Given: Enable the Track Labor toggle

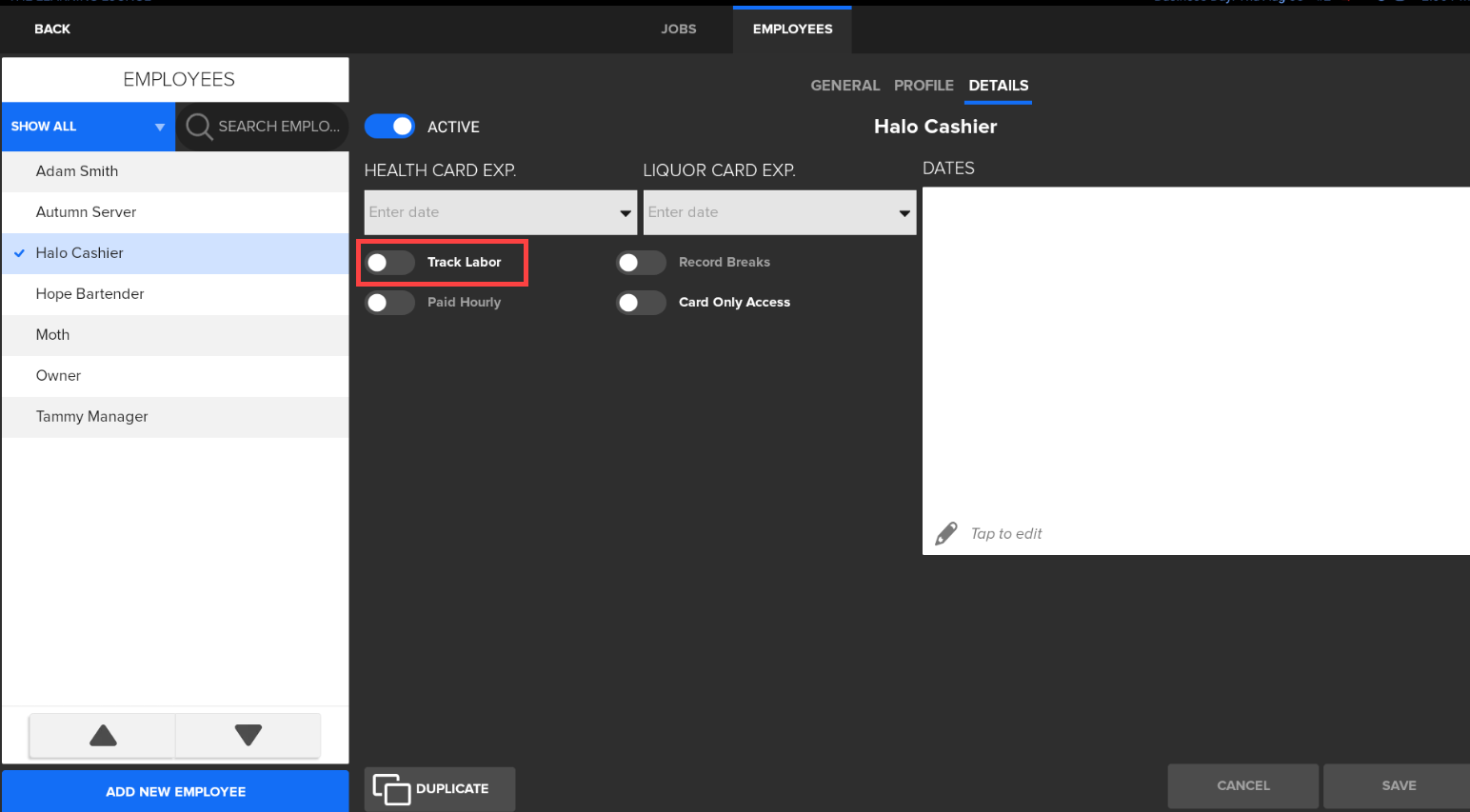Looking at the screenshot, I should point(390,263).
